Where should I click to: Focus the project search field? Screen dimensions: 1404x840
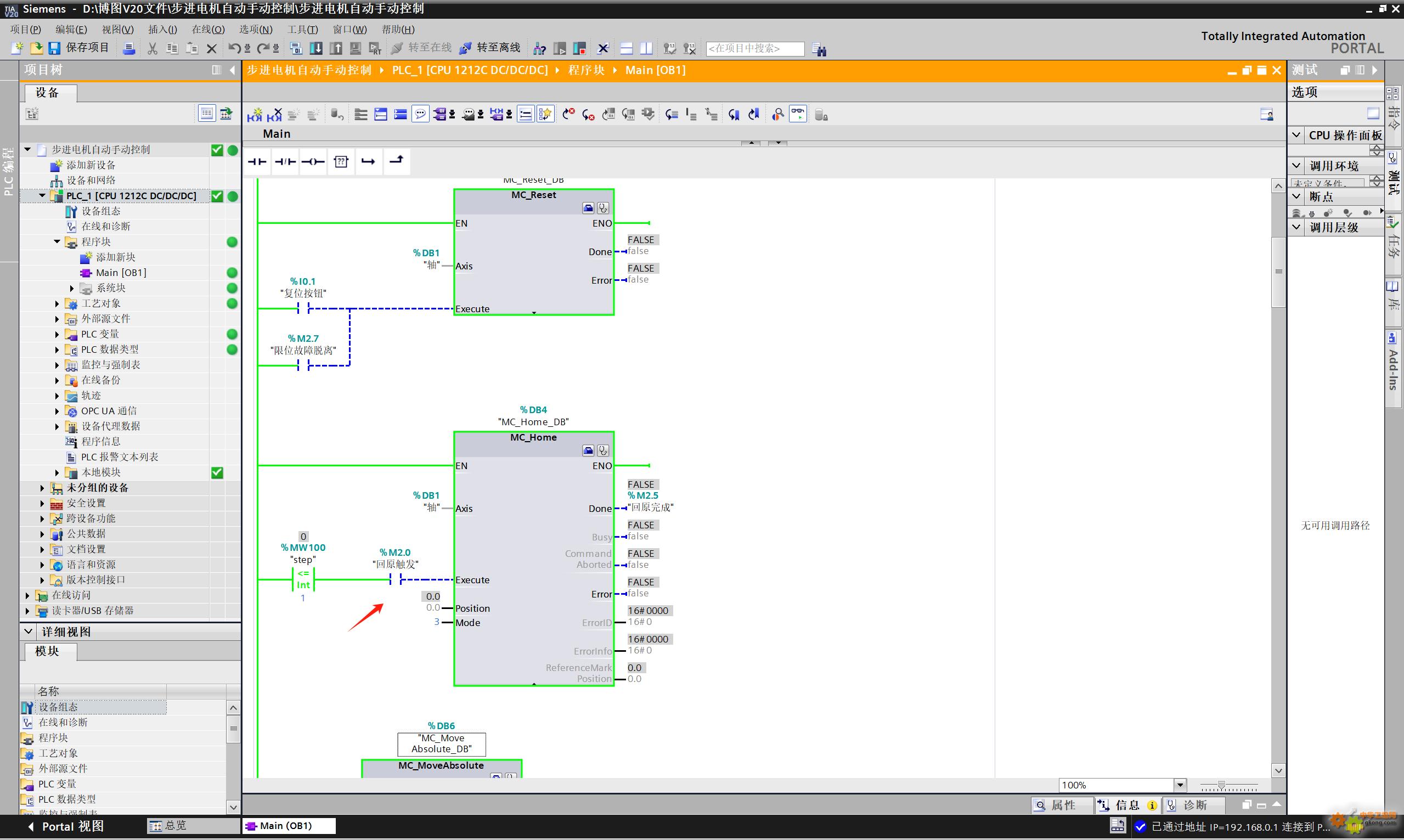755,49
